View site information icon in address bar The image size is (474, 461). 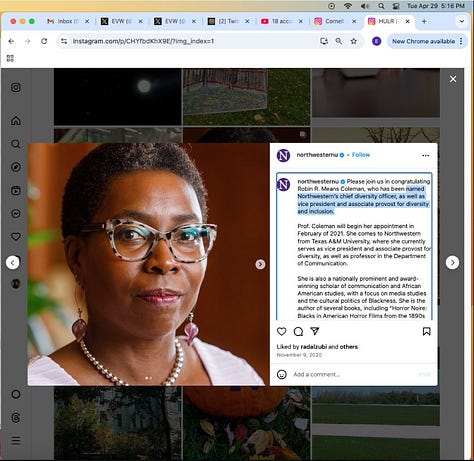(x=64, y=41)
